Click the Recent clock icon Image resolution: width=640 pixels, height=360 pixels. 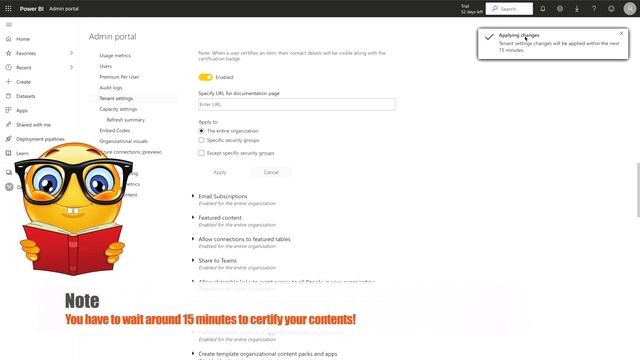9,67
